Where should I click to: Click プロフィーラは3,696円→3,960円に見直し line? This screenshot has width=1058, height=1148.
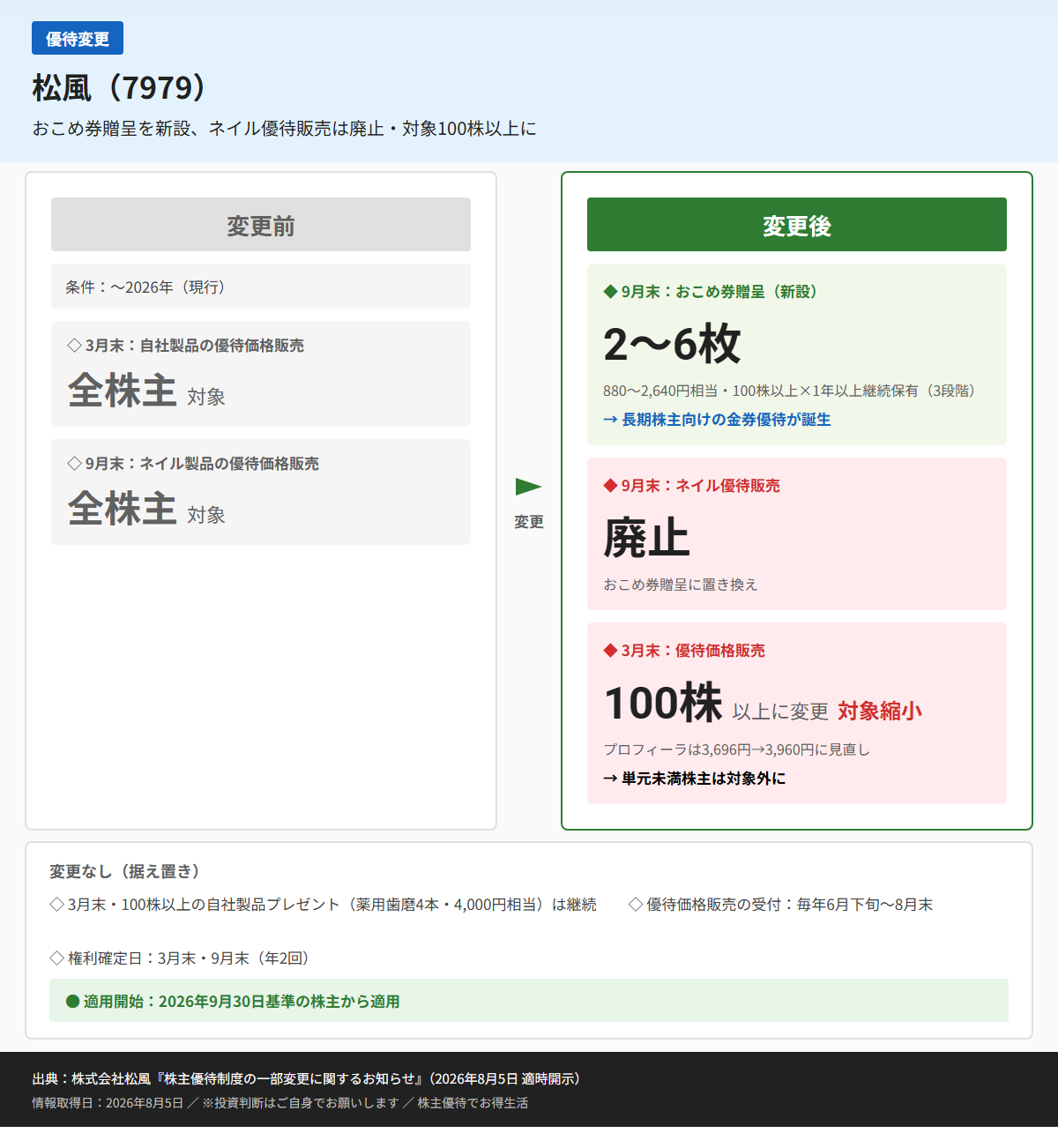(x=737, y=749)
